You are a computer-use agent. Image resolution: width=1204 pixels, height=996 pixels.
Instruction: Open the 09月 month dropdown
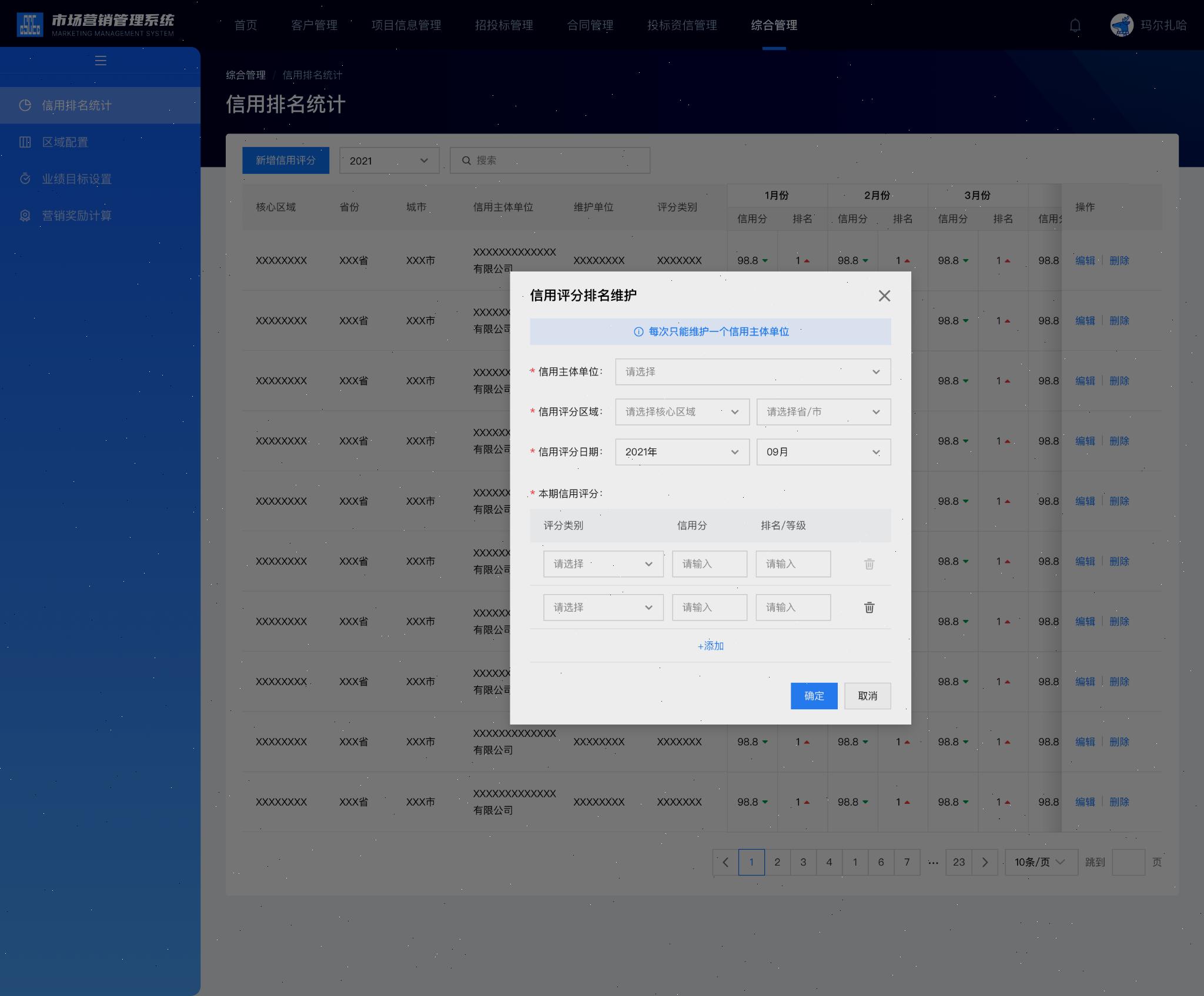point(824,452)
